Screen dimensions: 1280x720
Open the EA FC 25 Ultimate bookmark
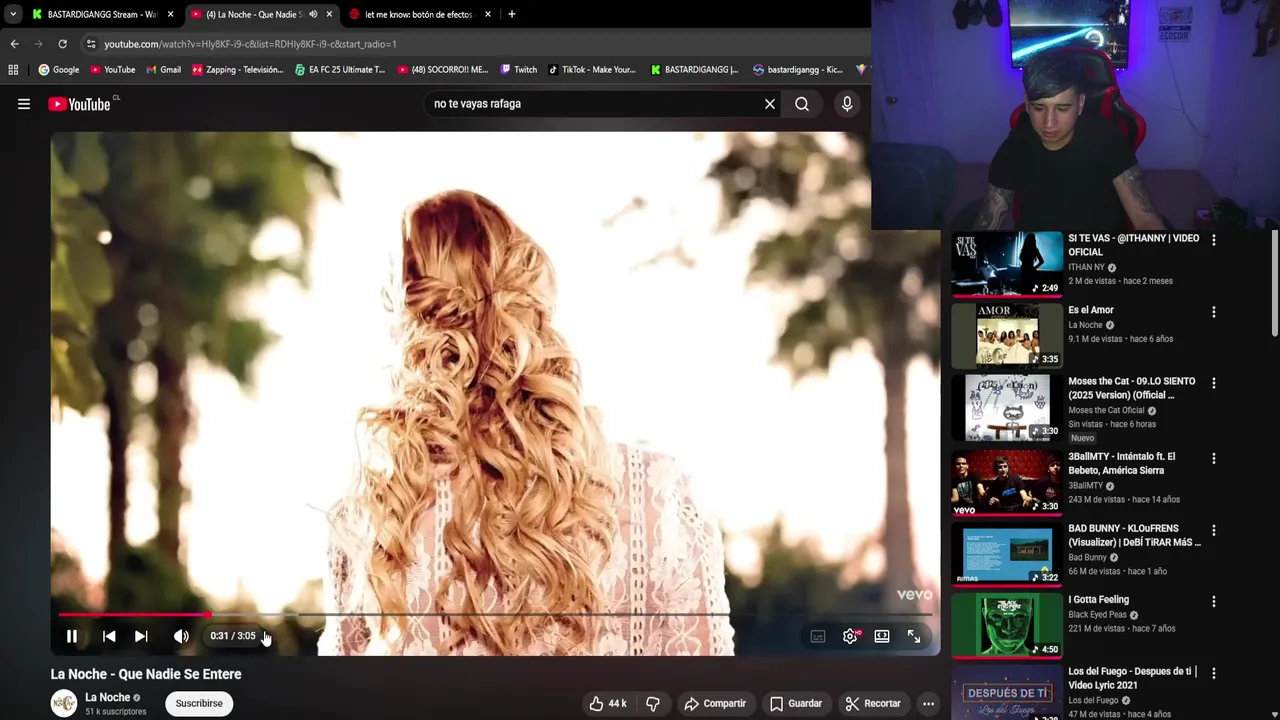coord(340,70)
